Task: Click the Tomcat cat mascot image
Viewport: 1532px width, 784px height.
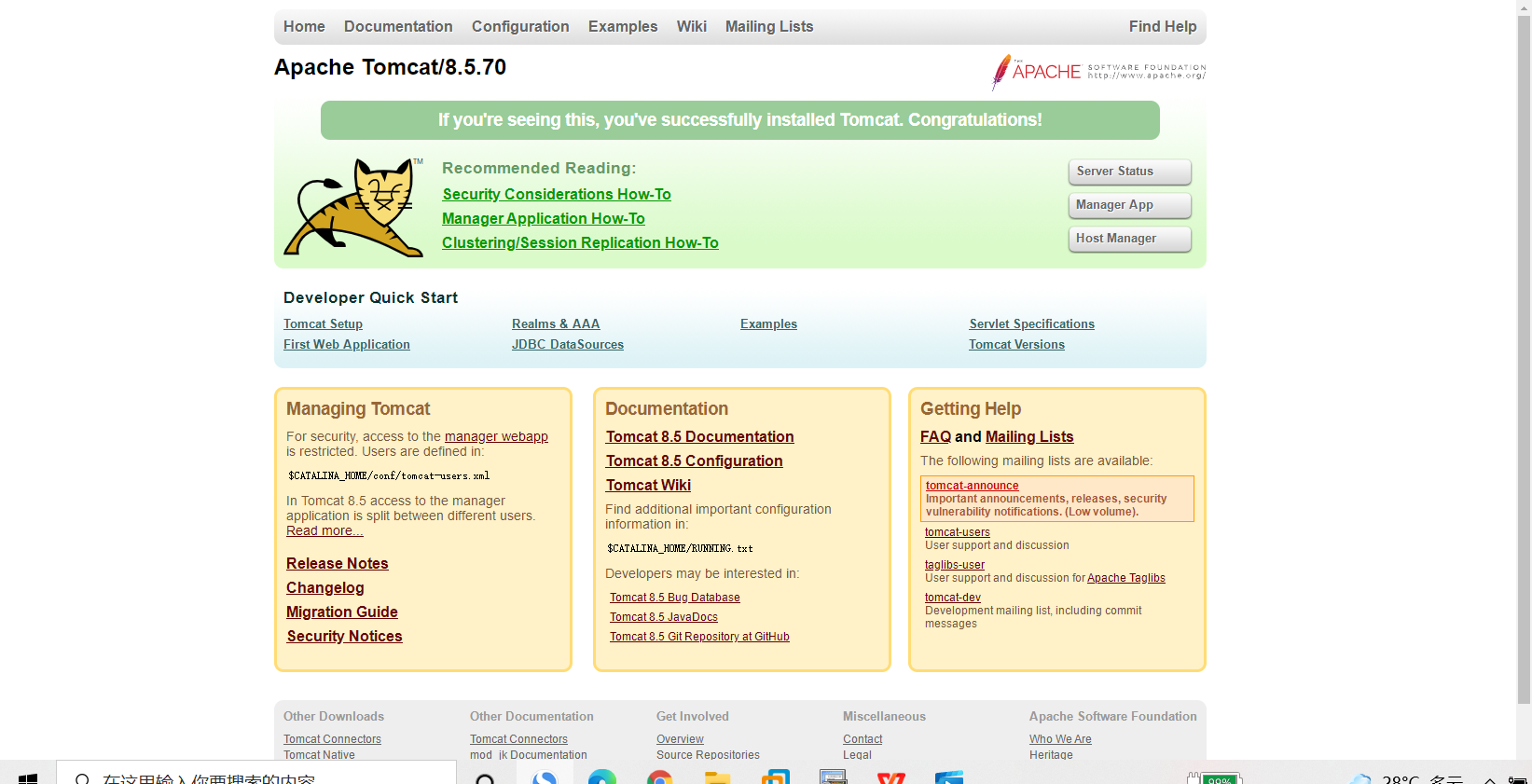Action: click(x=353, y=207)
